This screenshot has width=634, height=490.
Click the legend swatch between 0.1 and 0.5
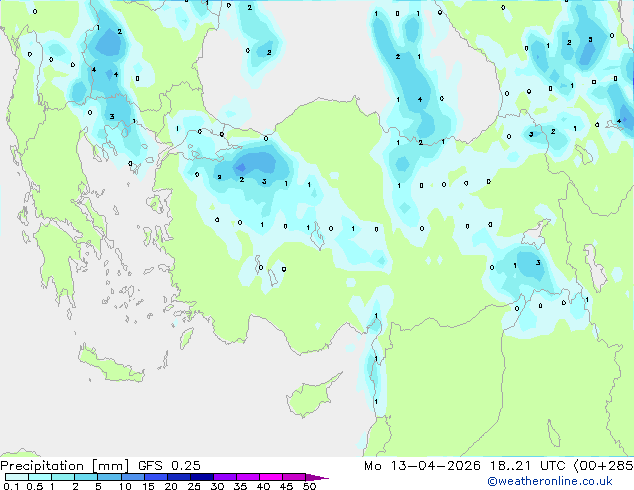point(17,477)
